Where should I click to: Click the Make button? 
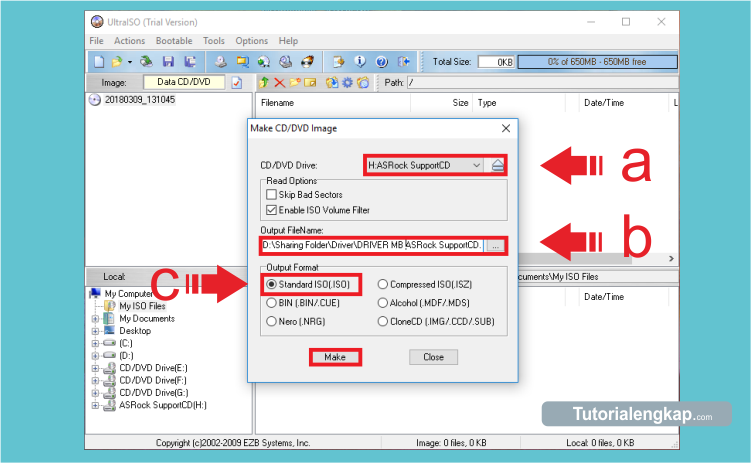point(335,357)
